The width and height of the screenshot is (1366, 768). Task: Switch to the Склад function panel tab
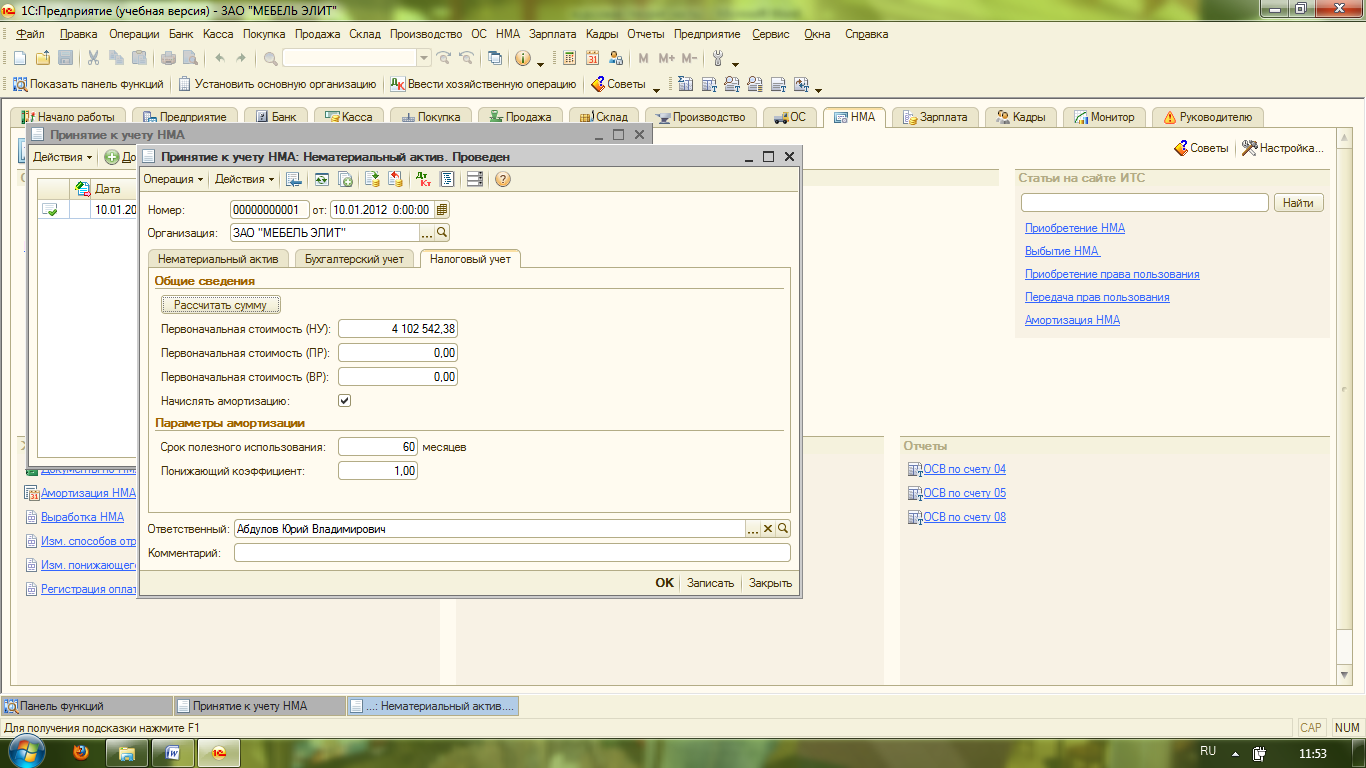click(602, 117)
